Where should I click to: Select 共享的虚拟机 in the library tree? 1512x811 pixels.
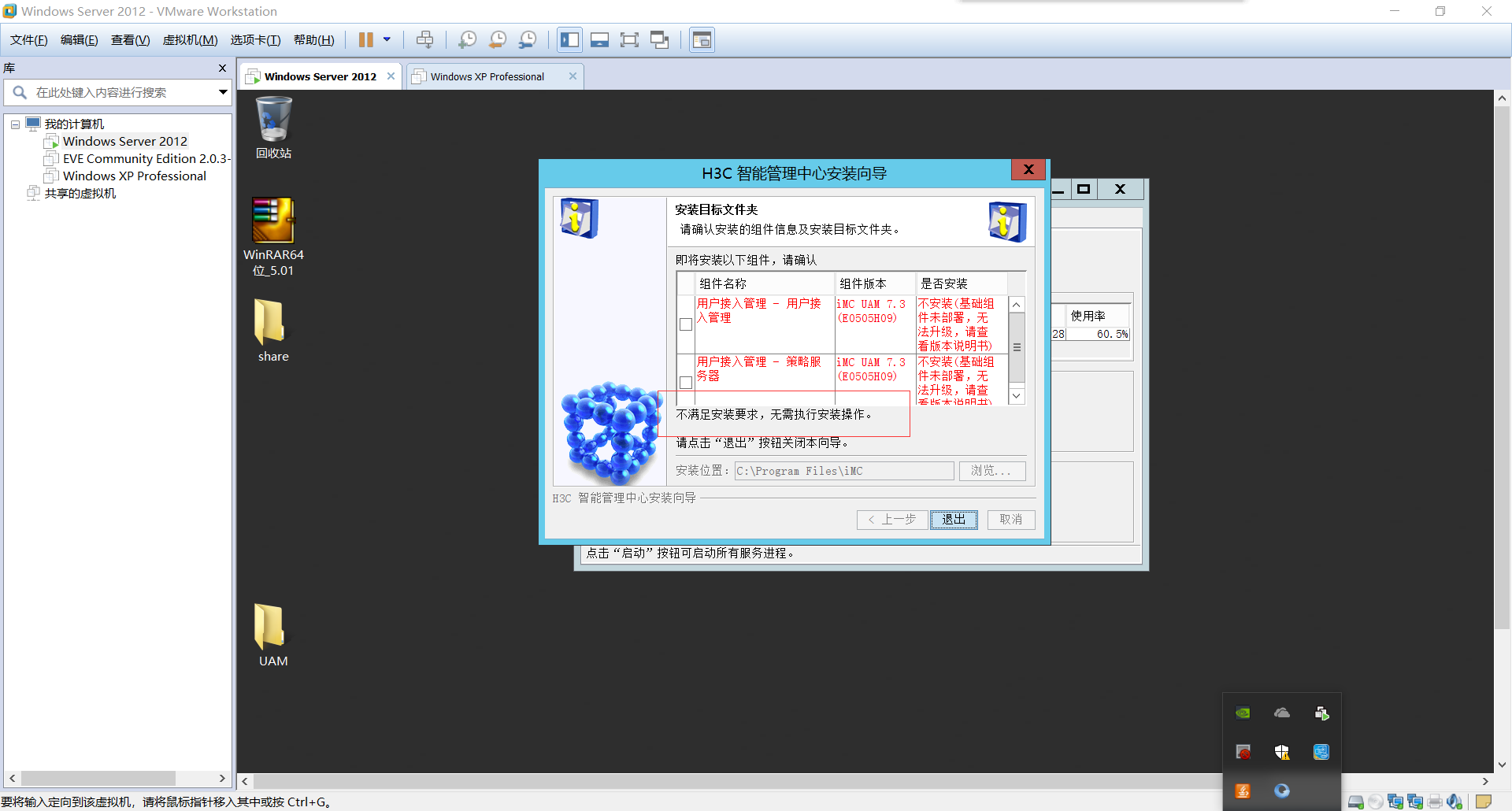[80, 194]
